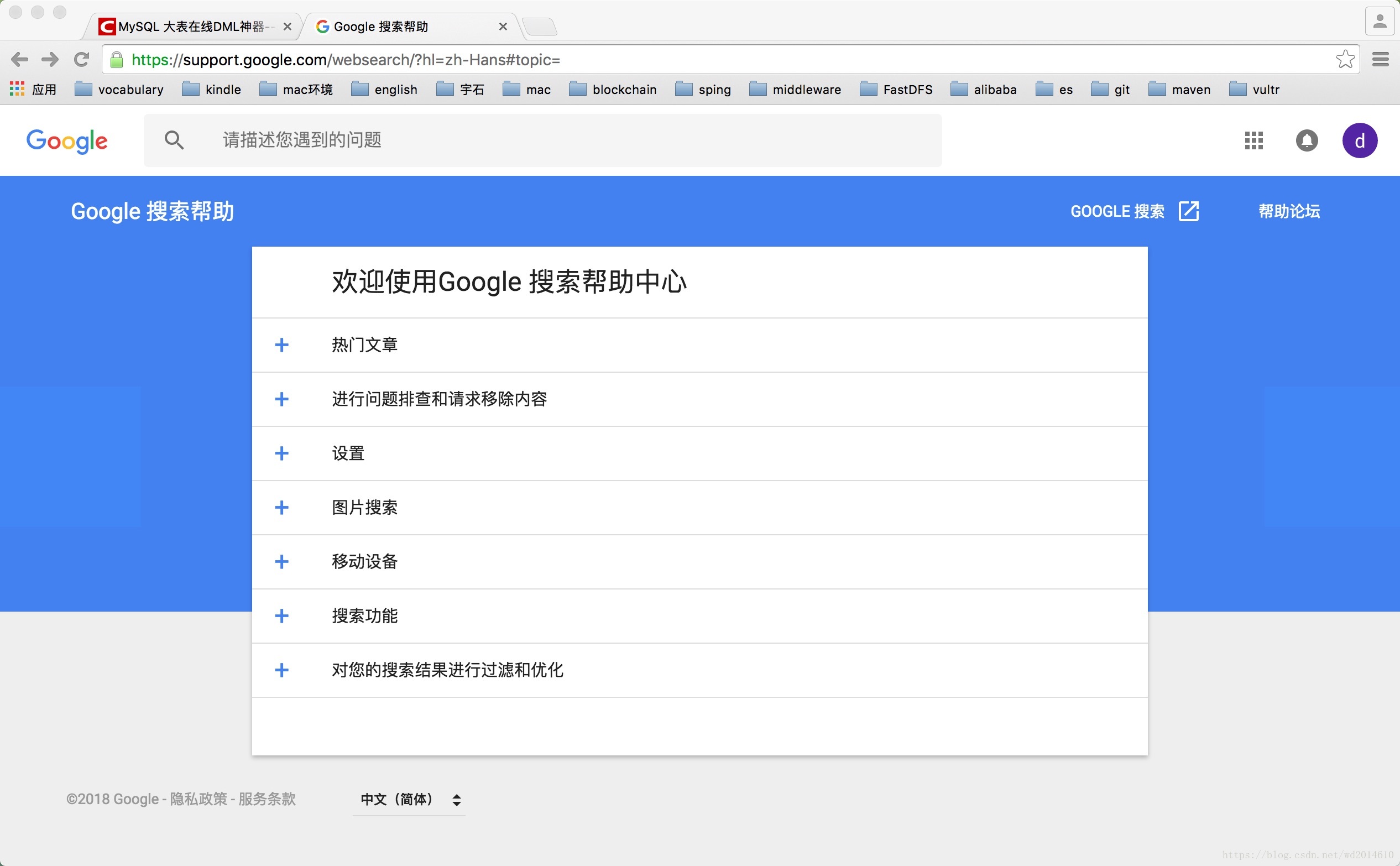Open the GOOGLE 搜索 link
The width and height of the screenshot is (1400, 866).
(1117, 211)
